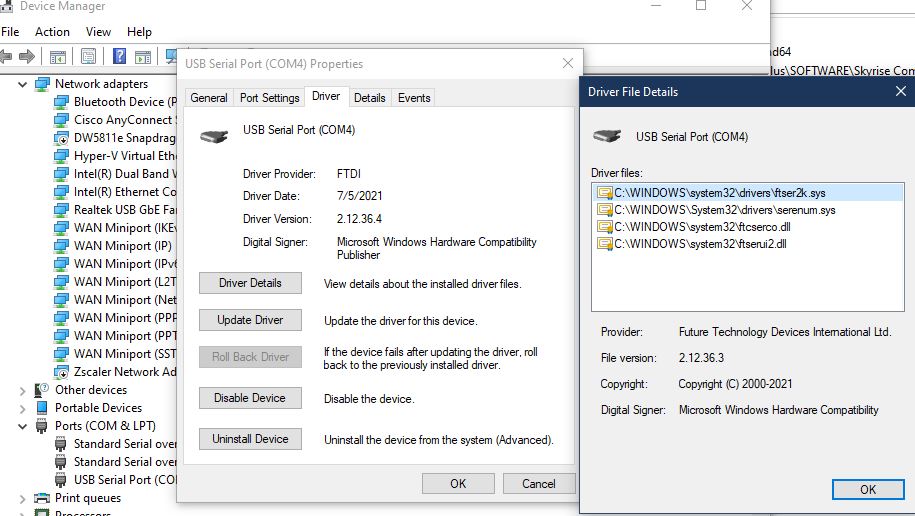Click the Properties toolbar icon
This screenshot has width=915, height=516.
(89, 57)
